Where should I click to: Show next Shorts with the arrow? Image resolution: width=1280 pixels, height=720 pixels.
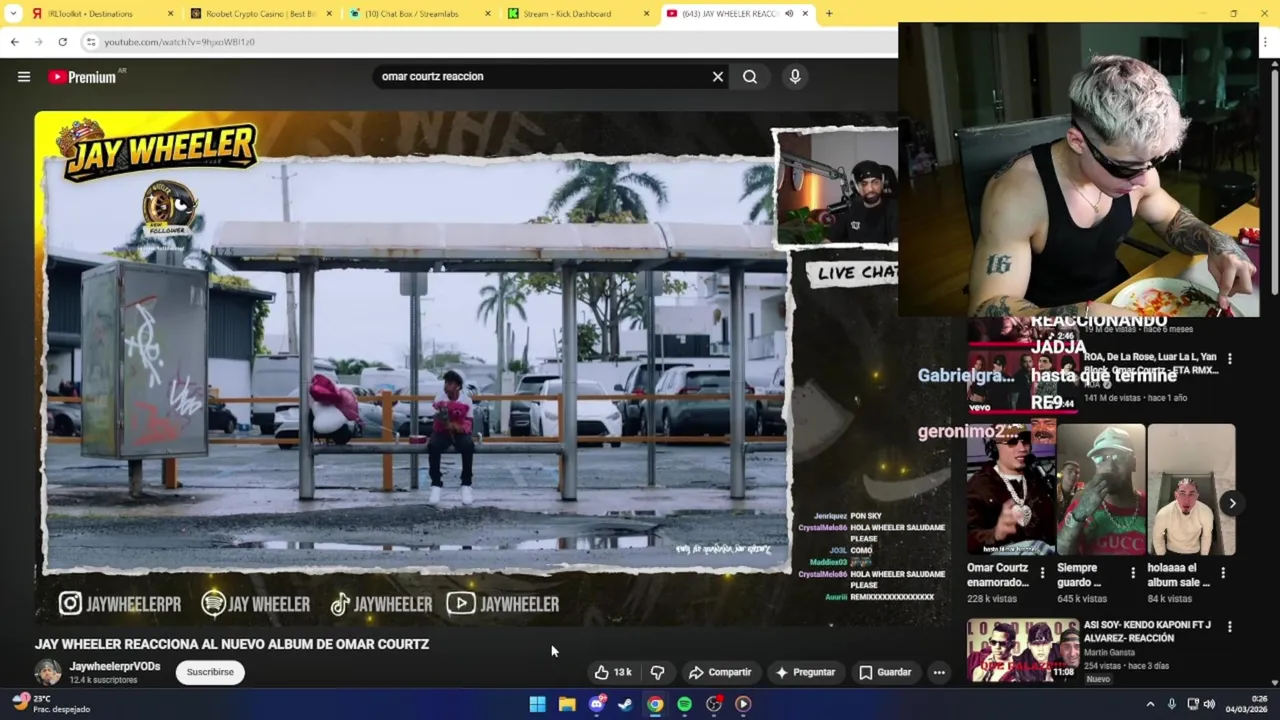point(1232,504)
